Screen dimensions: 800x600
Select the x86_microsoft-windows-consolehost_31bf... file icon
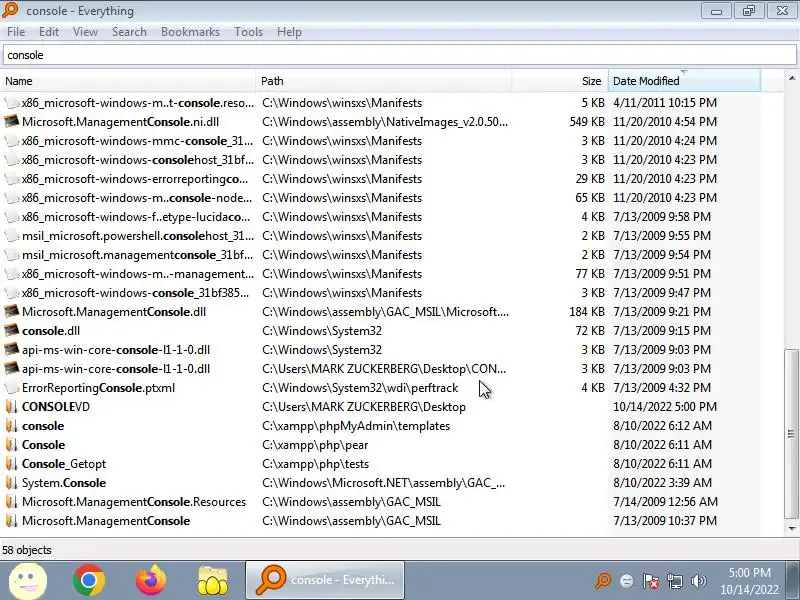point(12,160)
